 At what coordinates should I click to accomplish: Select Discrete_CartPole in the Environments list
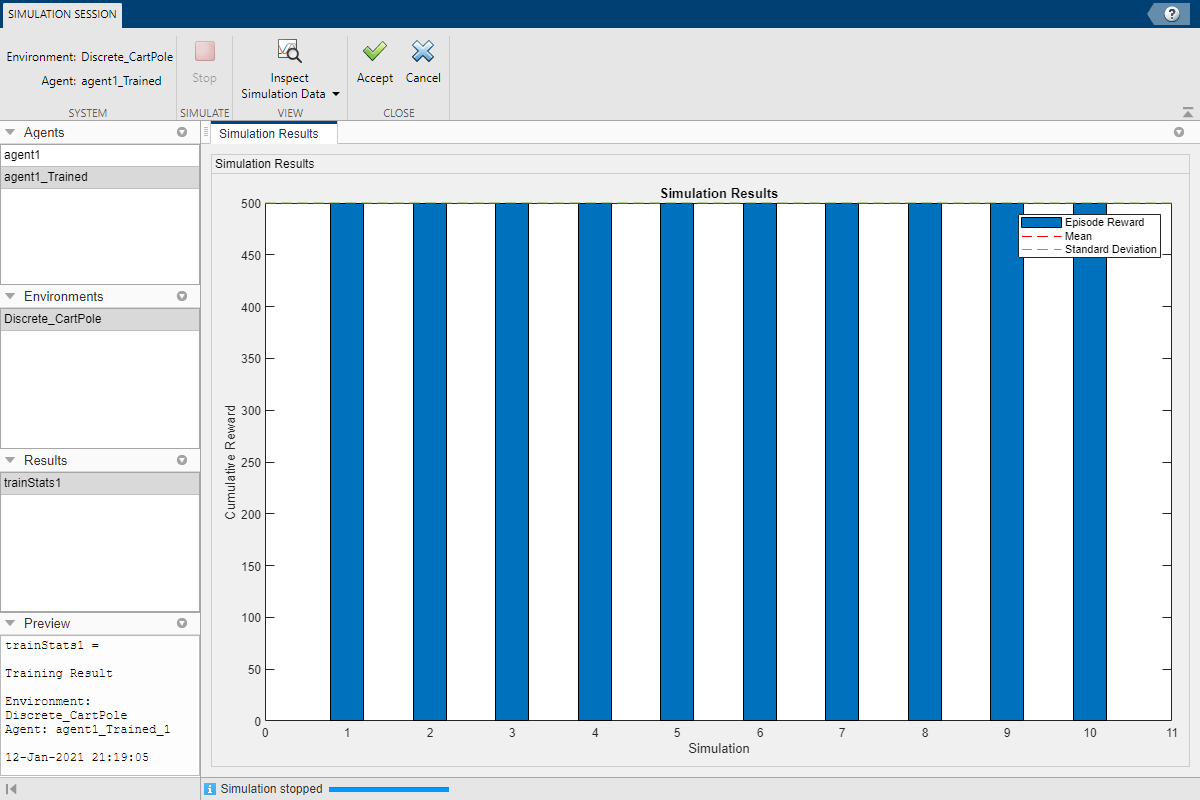pos(50,318)
